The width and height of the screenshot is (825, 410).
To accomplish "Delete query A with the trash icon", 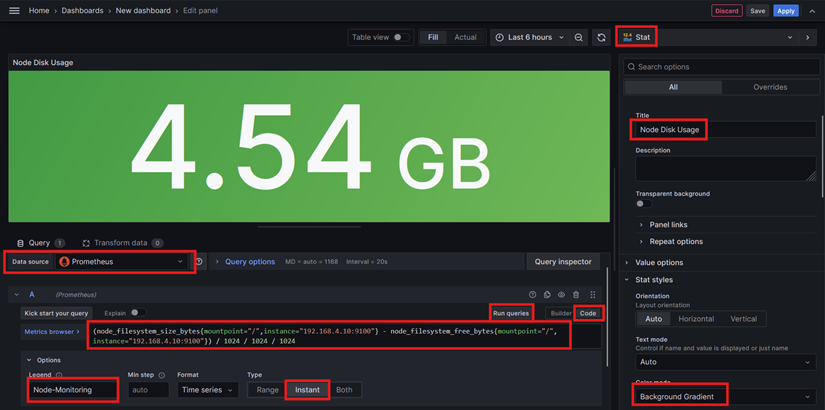I will click(x=576, y=295).
